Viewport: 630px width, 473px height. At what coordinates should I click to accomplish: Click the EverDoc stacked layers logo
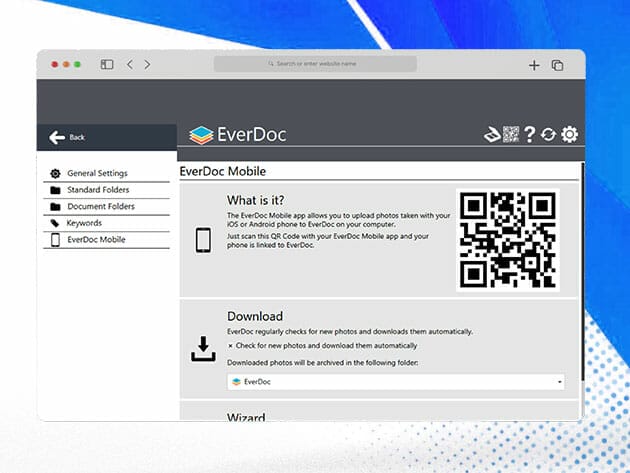pos(201,135)
